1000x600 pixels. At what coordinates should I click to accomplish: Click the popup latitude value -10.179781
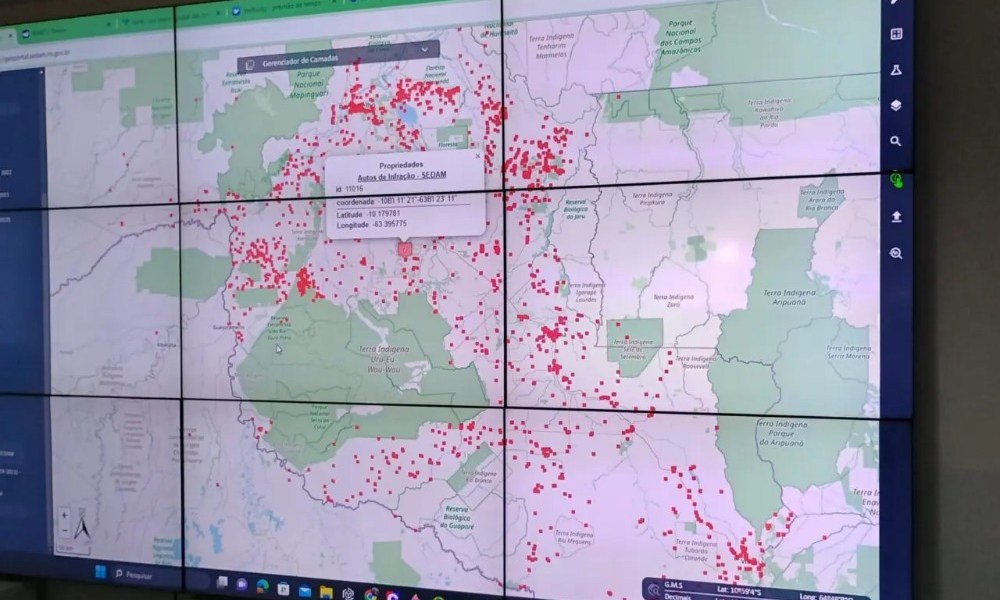click(384, 214)
